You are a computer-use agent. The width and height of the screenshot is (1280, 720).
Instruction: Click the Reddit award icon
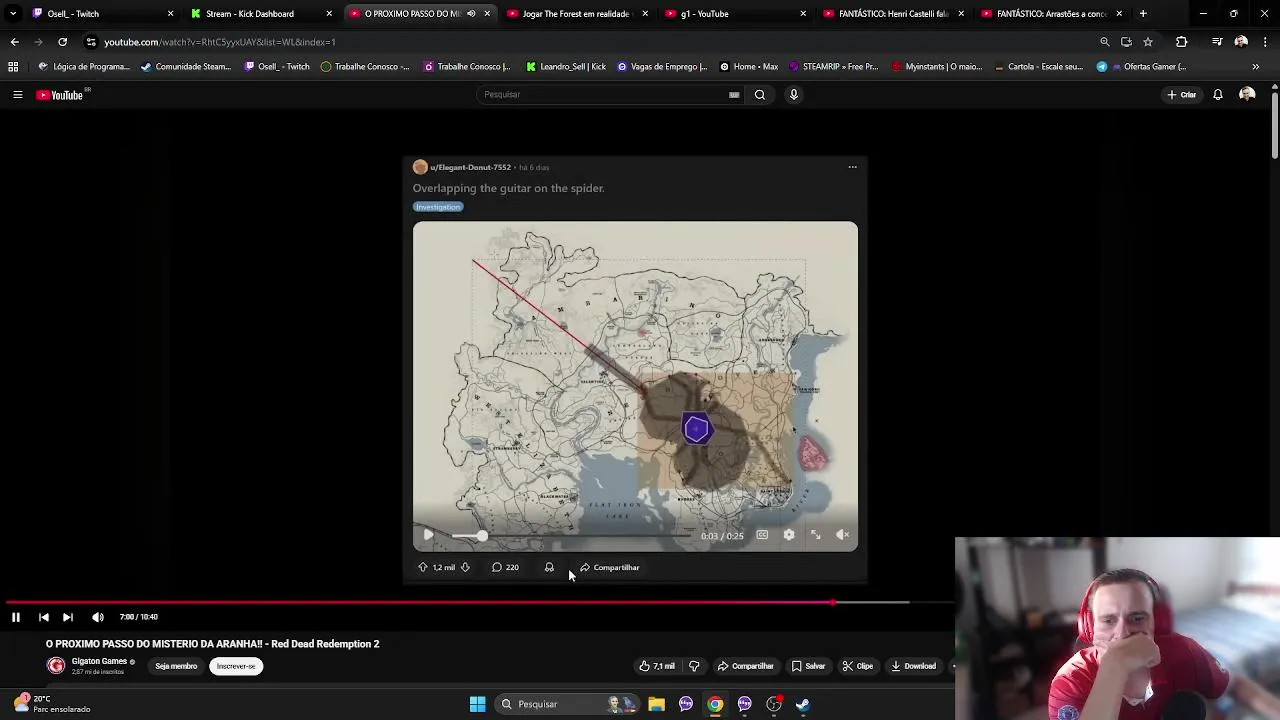coord(549,567)
